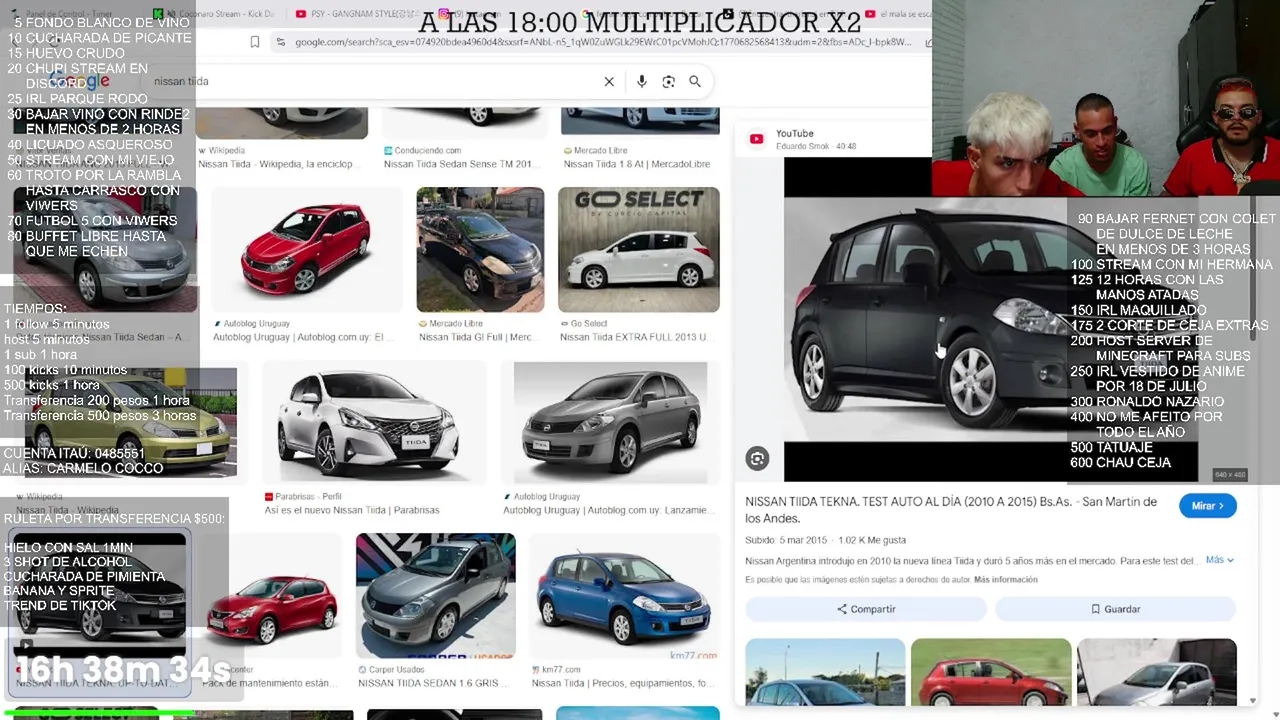This screenshot has height=720, width=1280.
Task: Open the dark blue Tiida GI Full Mercado Libre image
Action: tap(480, 250)
